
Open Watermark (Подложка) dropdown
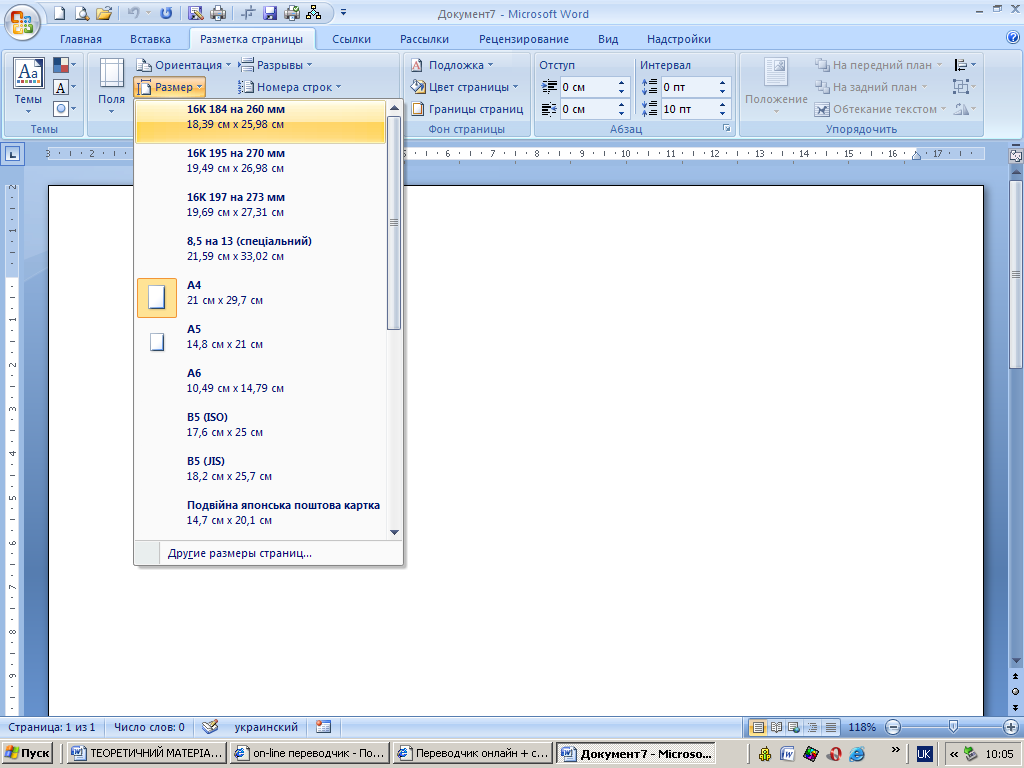[x=452, y=65]
